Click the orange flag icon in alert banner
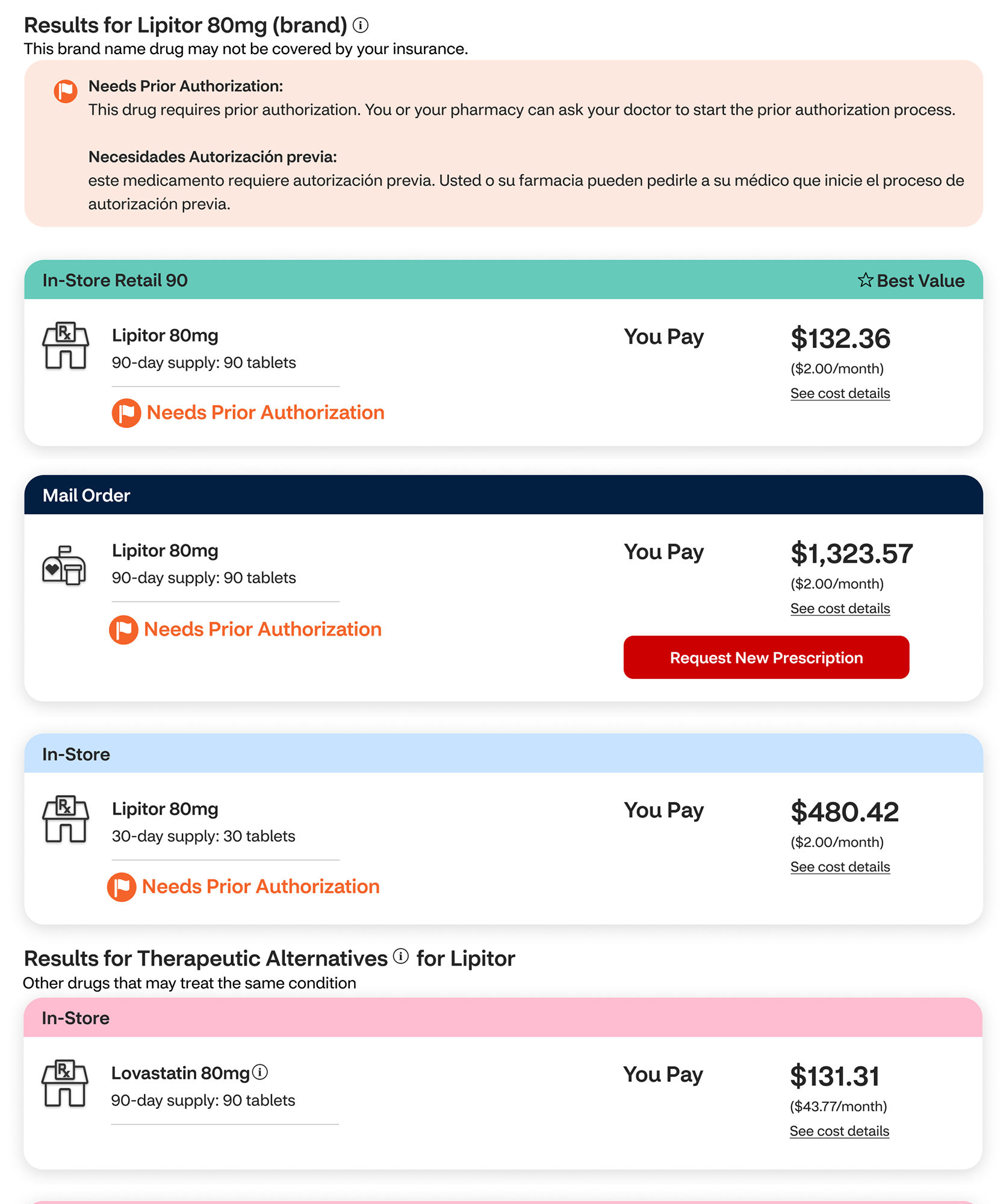This screenshot has height=1204, width=1006. 66,92
